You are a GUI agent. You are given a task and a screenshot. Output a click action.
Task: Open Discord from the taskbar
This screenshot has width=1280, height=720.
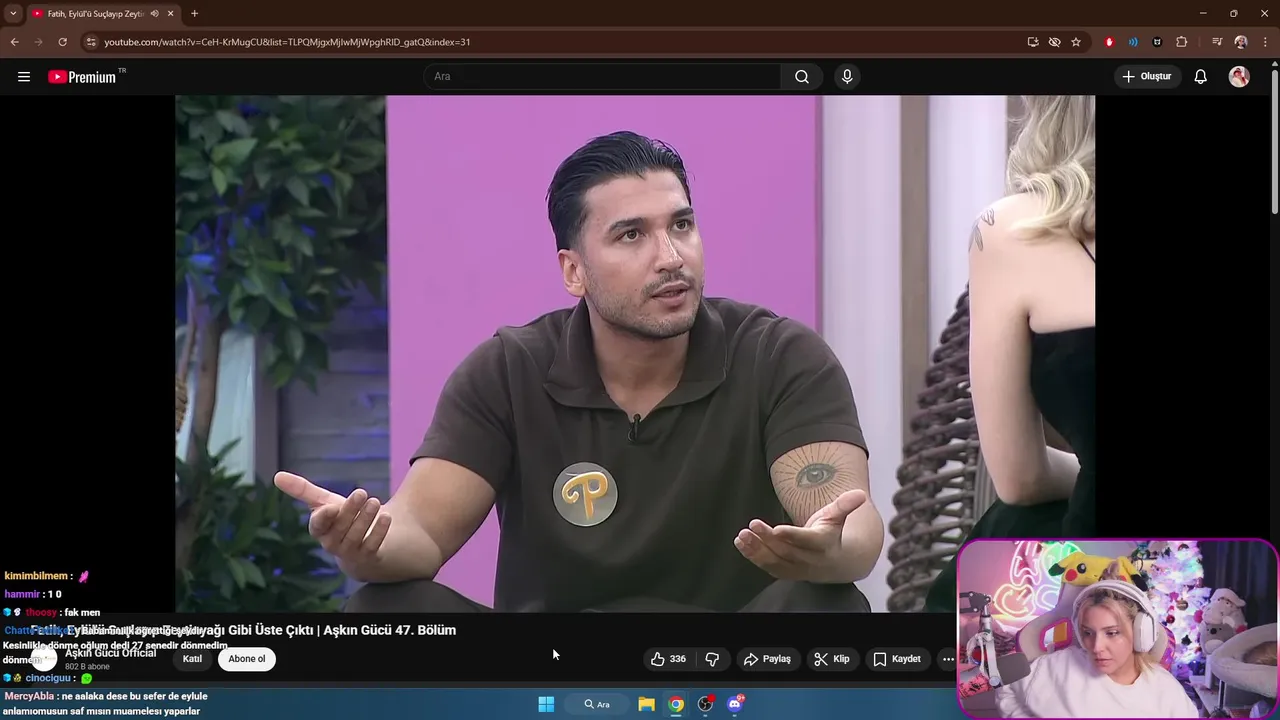[735, 704]
